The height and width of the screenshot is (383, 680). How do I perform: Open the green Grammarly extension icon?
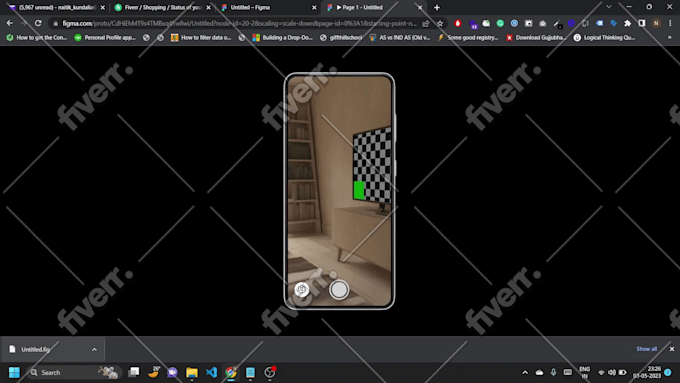(500, 23)
